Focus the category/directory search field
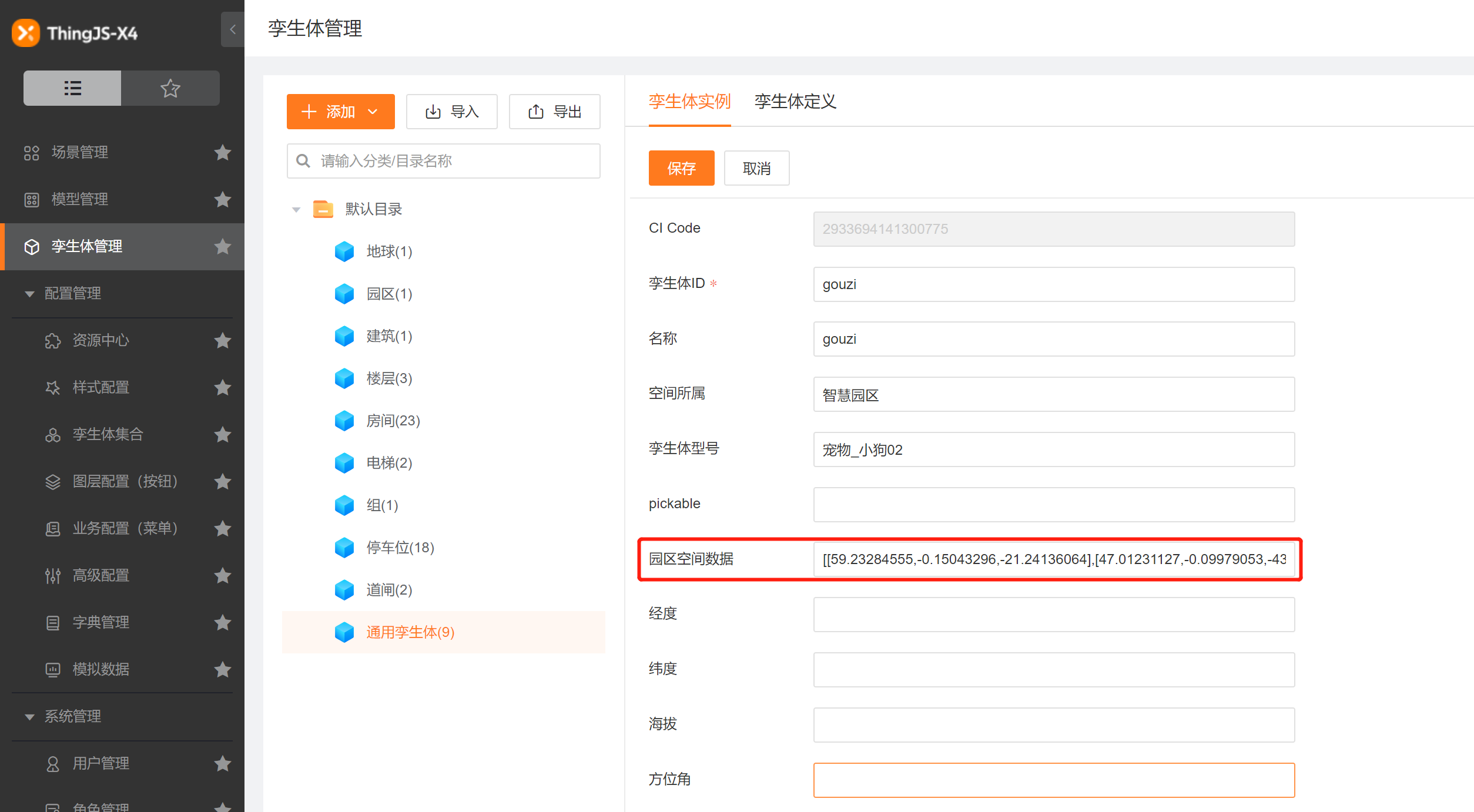This screenshot has height=812, width=1474. coord(444,161)
